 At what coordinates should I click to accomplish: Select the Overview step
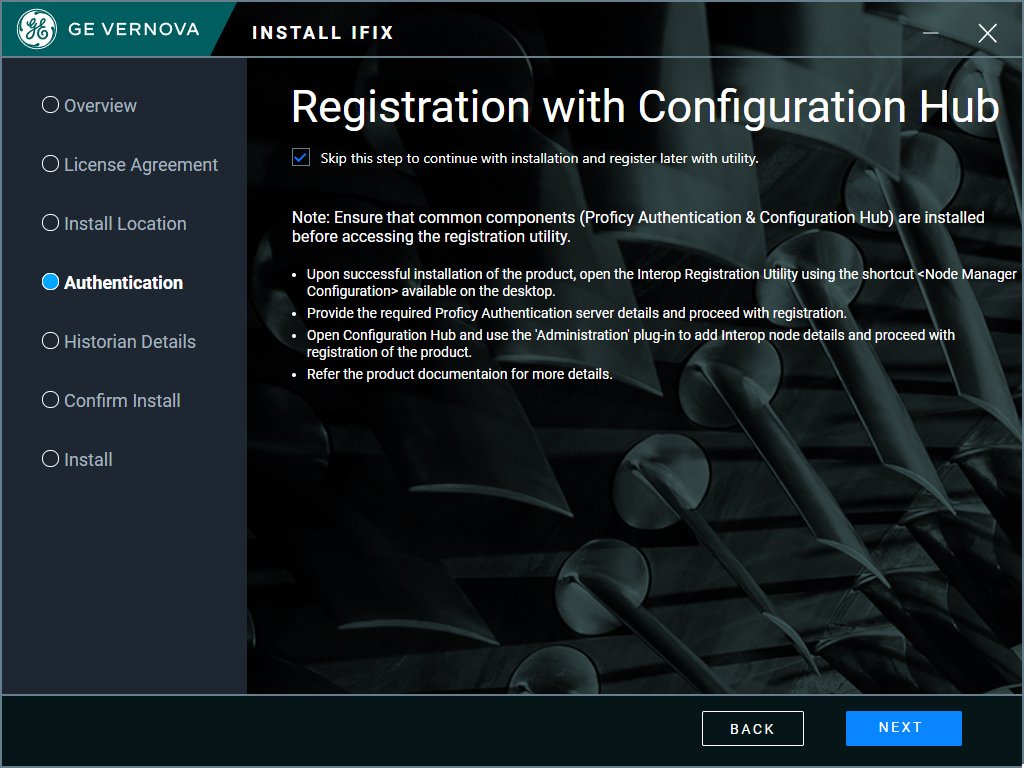coord(89,105)
